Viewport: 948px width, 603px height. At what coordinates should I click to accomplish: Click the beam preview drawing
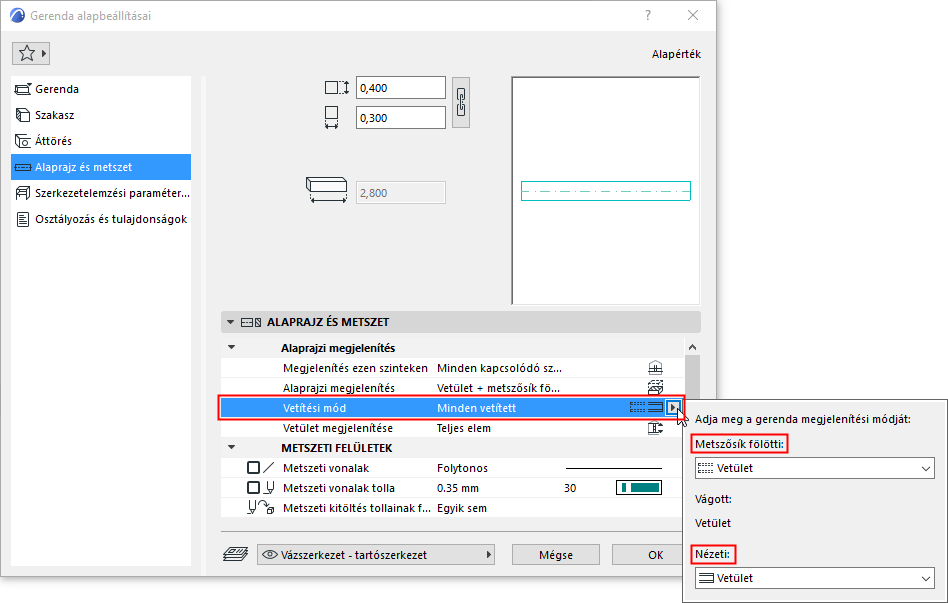[606, 191]
